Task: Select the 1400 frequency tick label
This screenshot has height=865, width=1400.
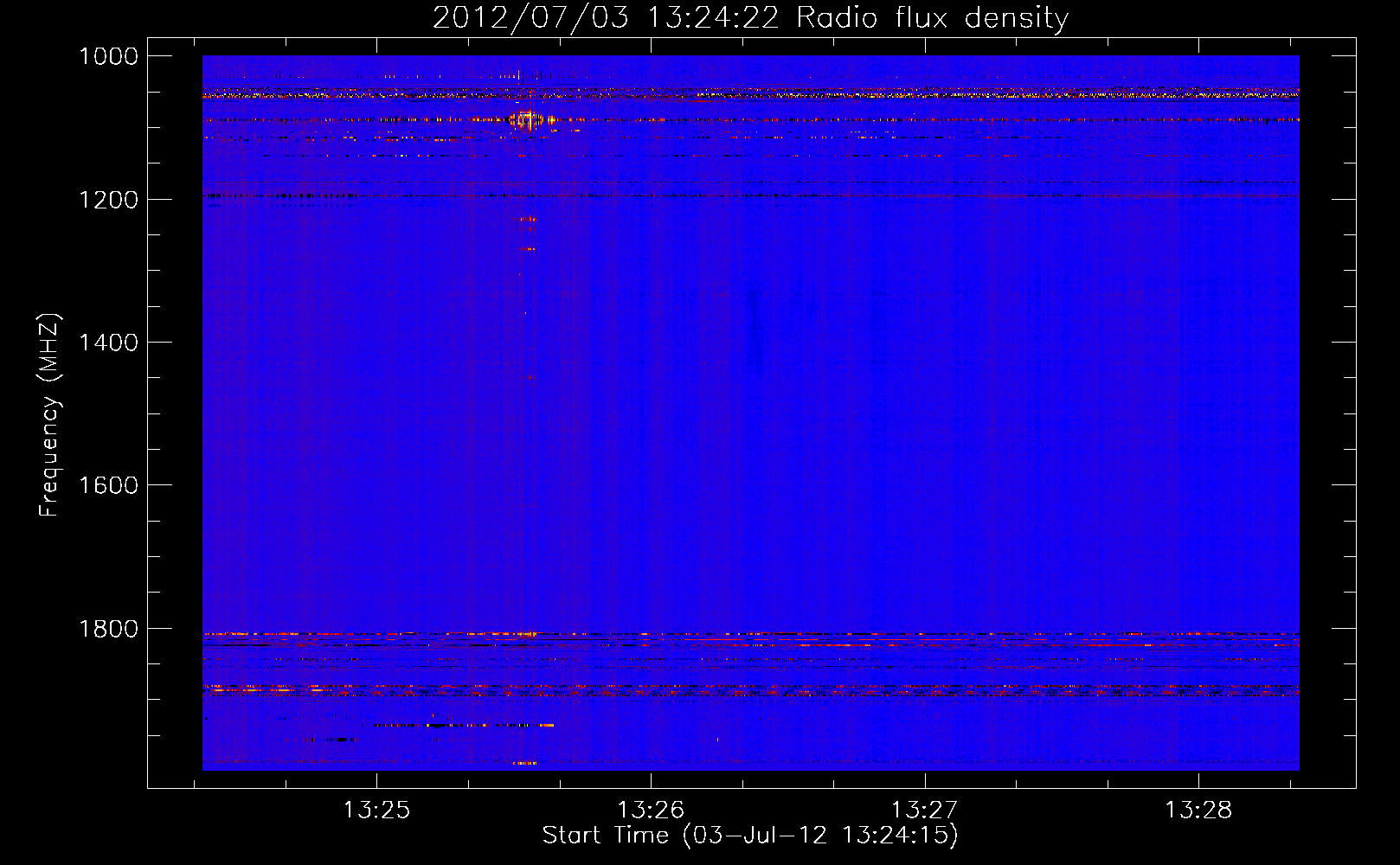Action: pyautogui.click(x=108, y=343)
